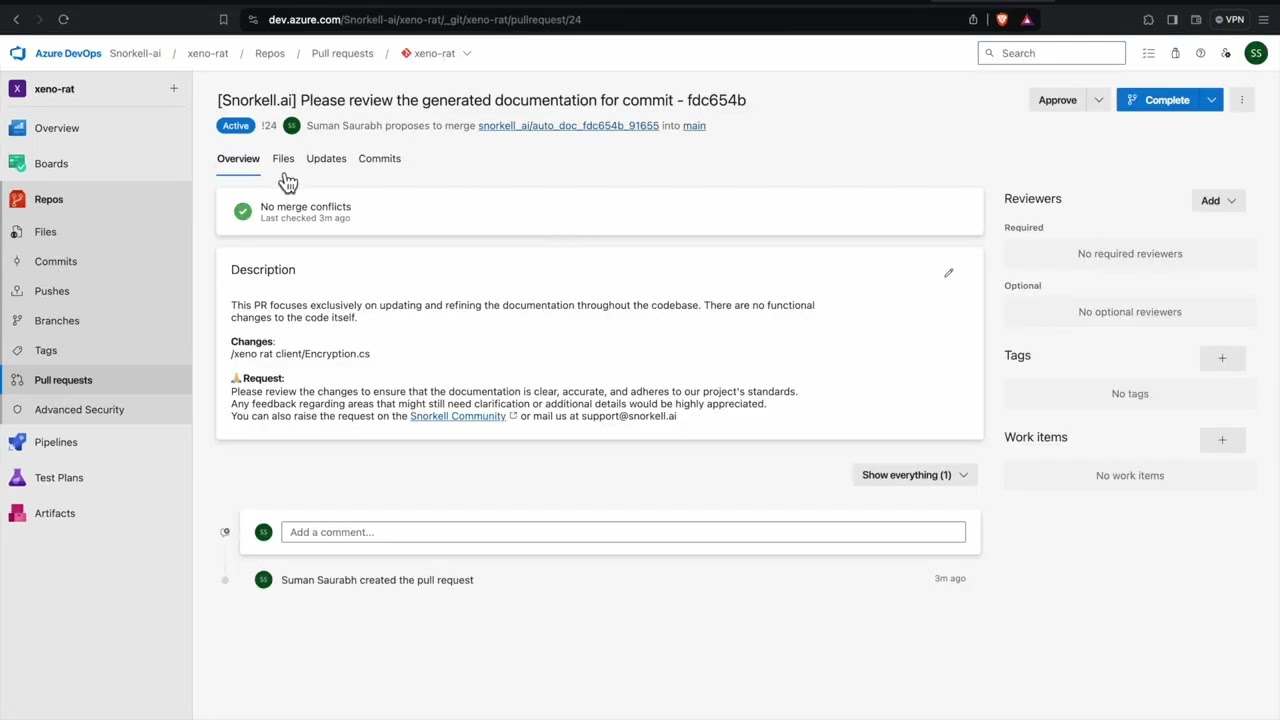Switch to the Commits tab

click(379, 159)
